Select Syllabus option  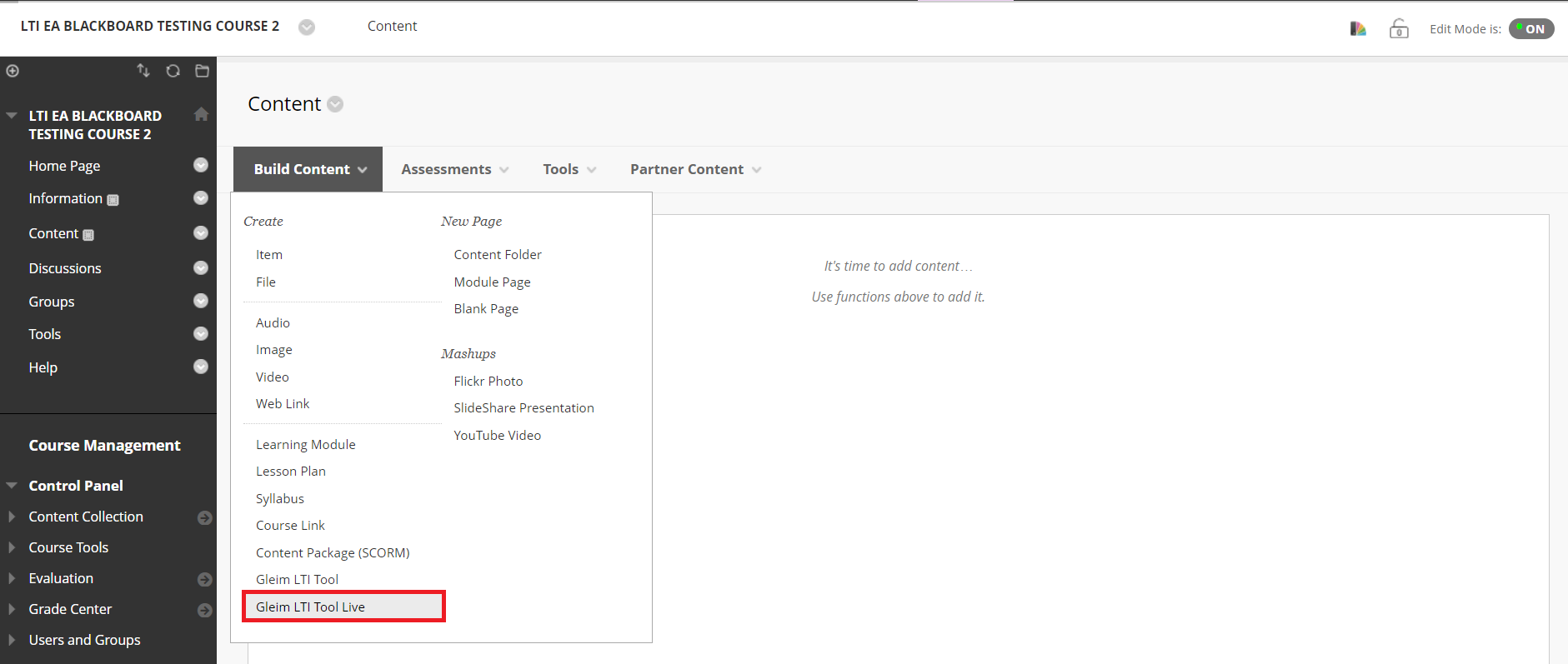280,499
